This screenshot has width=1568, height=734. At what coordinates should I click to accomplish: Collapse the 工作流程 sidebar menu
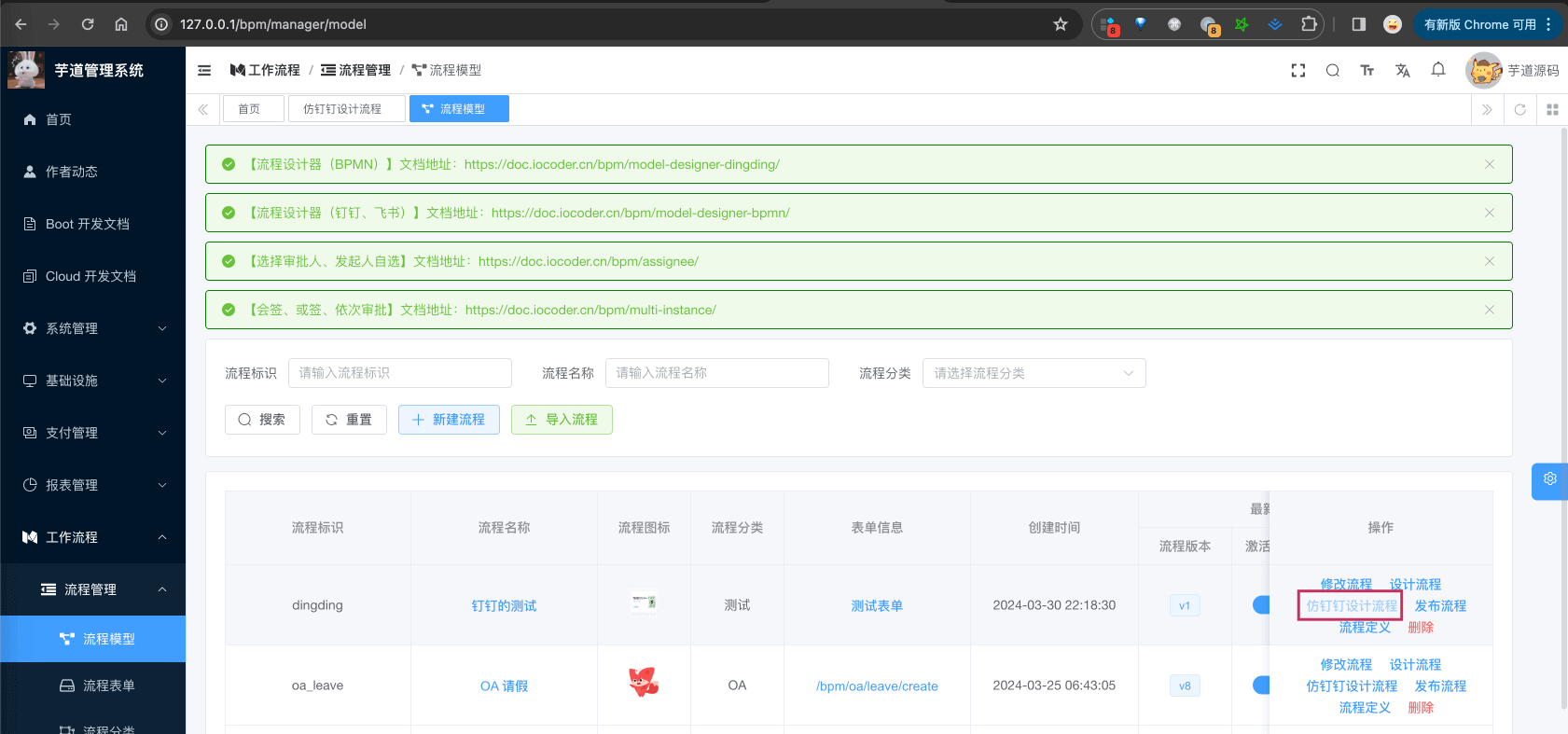point(92,537)
